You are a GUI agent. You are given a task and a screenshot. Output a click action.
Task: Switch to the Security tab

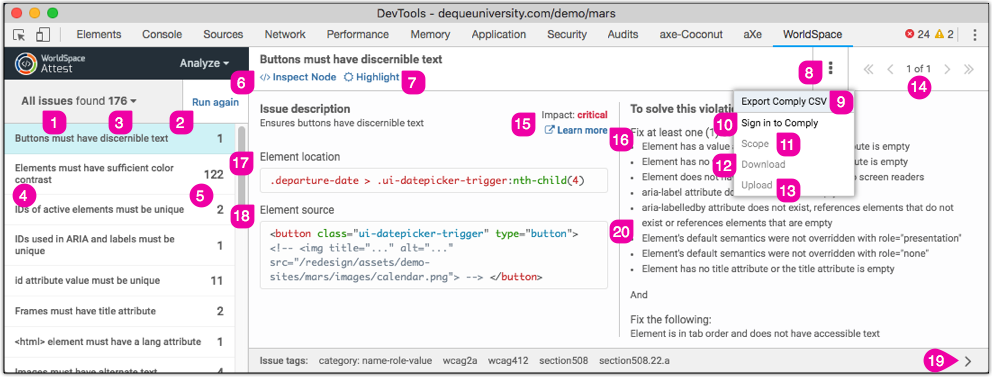point(567,35)
